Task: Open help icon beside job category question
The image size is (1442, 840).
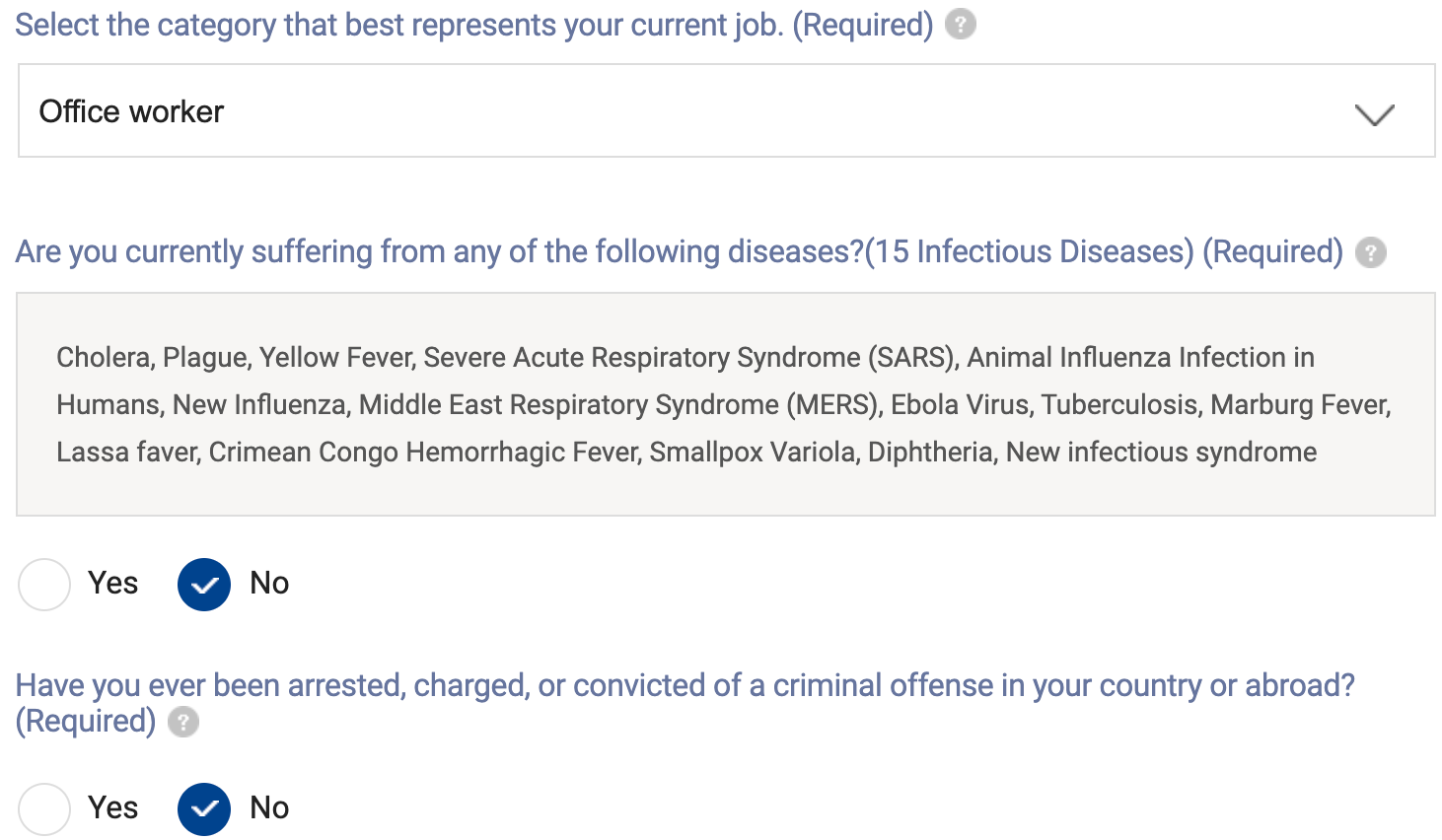Action: click(x=960, y=25)
